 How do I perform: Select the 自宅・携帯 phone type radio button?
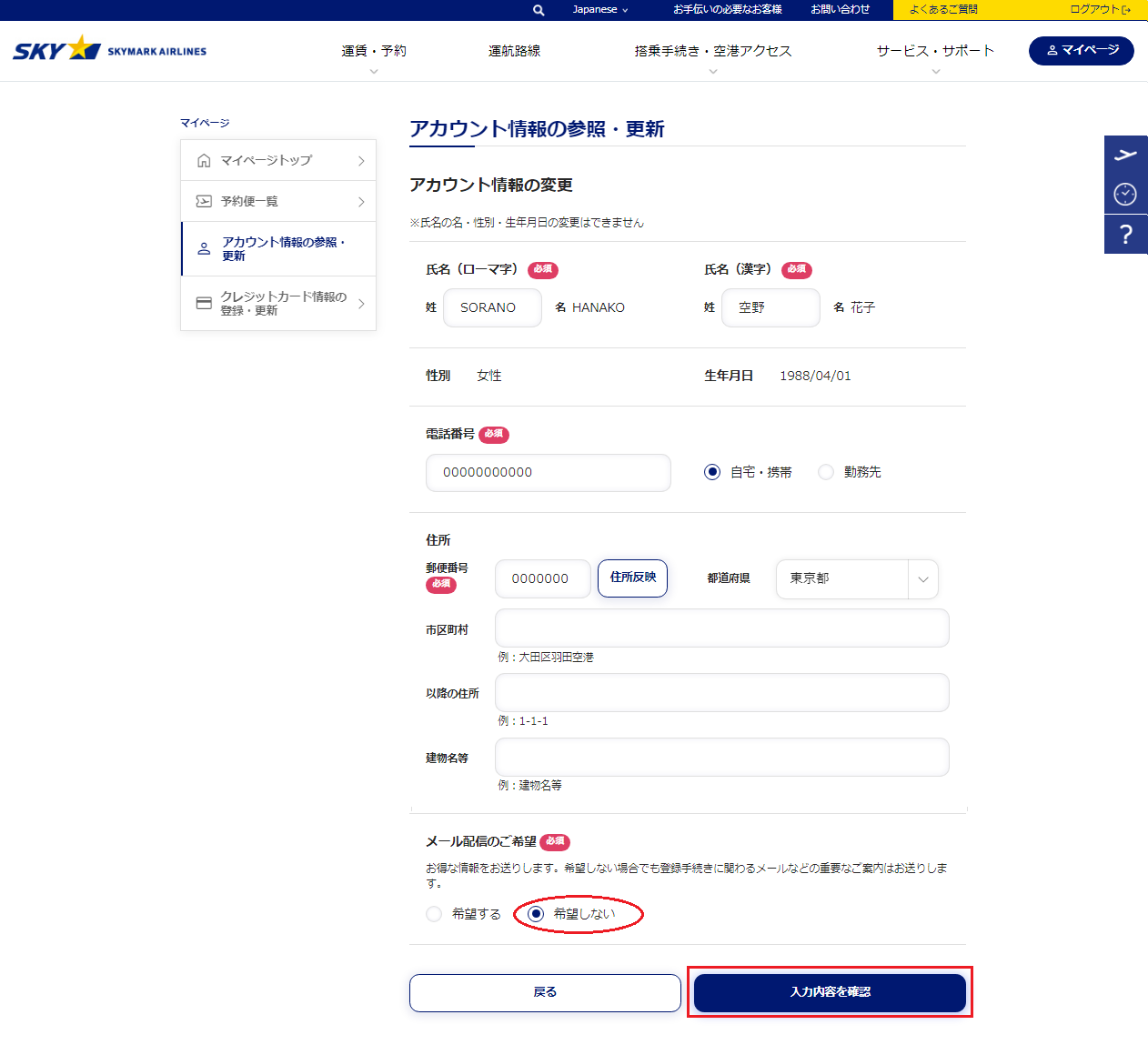click(x=712, y=472)
